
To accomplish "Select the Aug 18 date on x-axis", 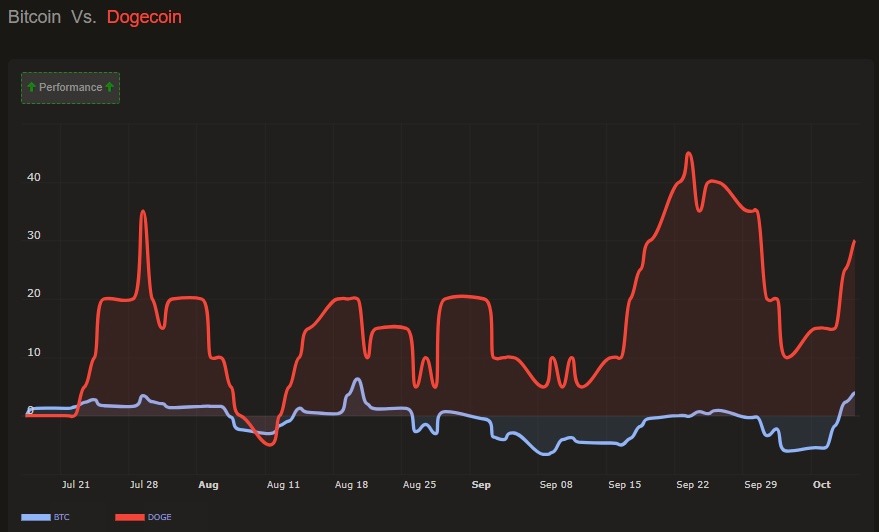I will (351, 485).
